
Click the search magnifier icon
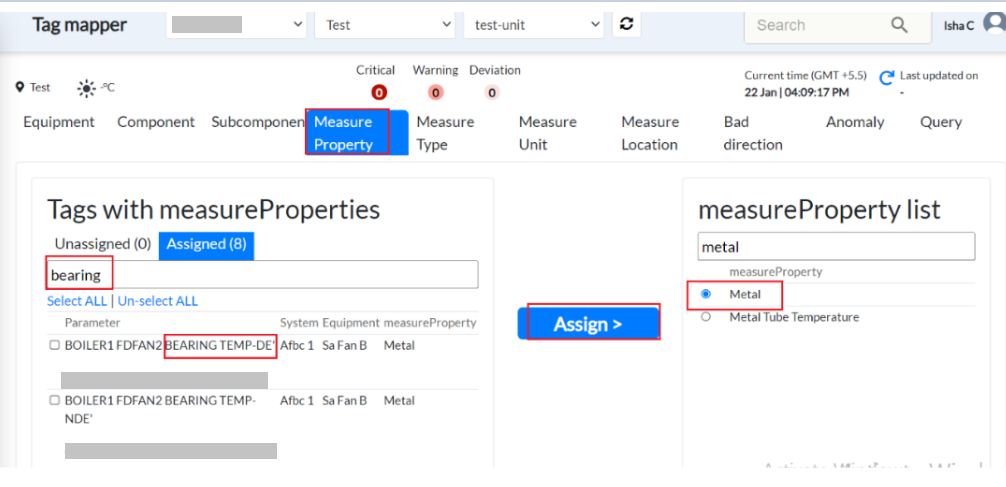[x=899, y=25]
